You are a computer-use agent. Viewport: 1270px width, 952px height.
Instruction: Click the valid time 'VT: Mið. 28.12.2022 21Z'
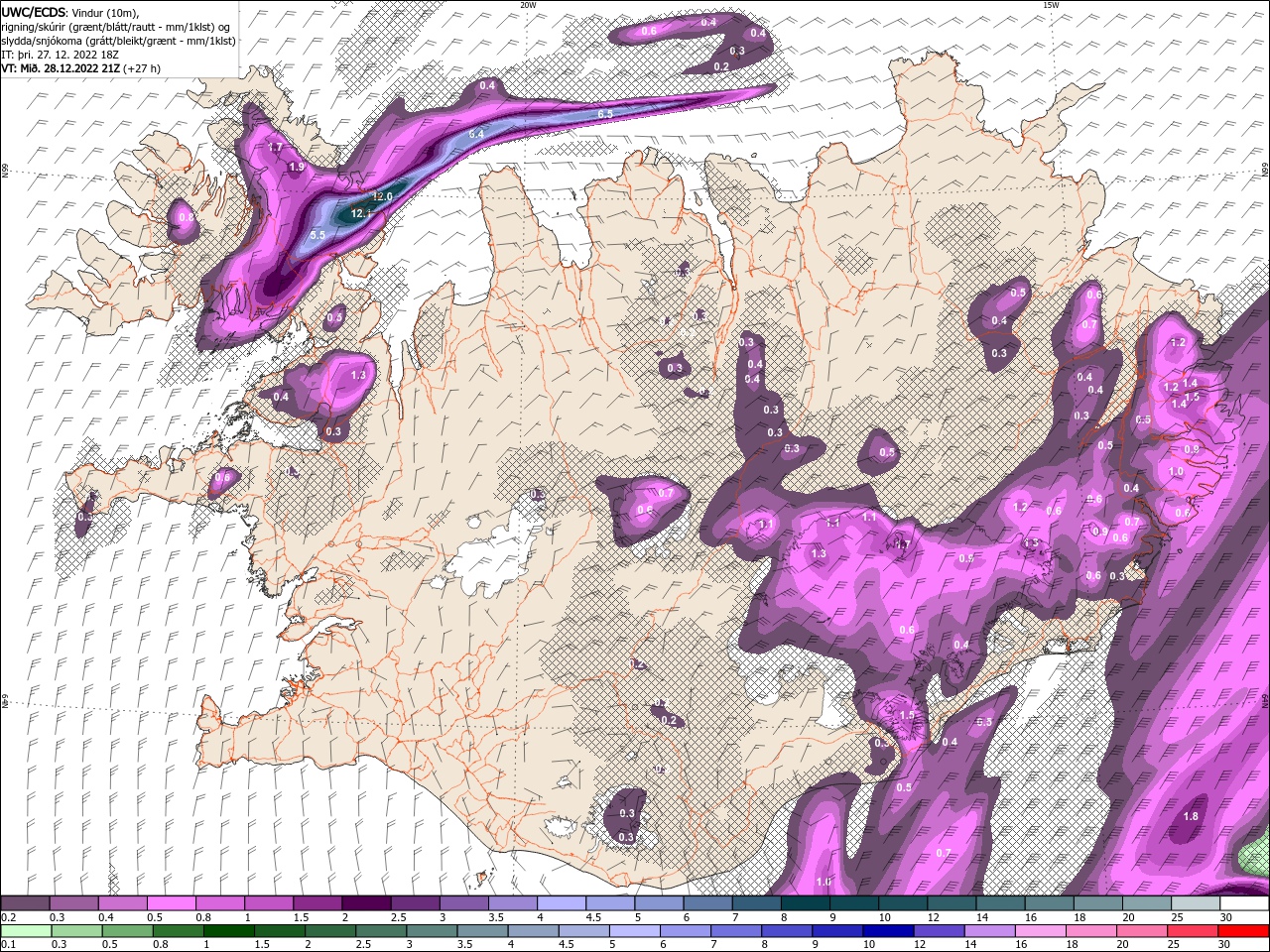point(62,68)
